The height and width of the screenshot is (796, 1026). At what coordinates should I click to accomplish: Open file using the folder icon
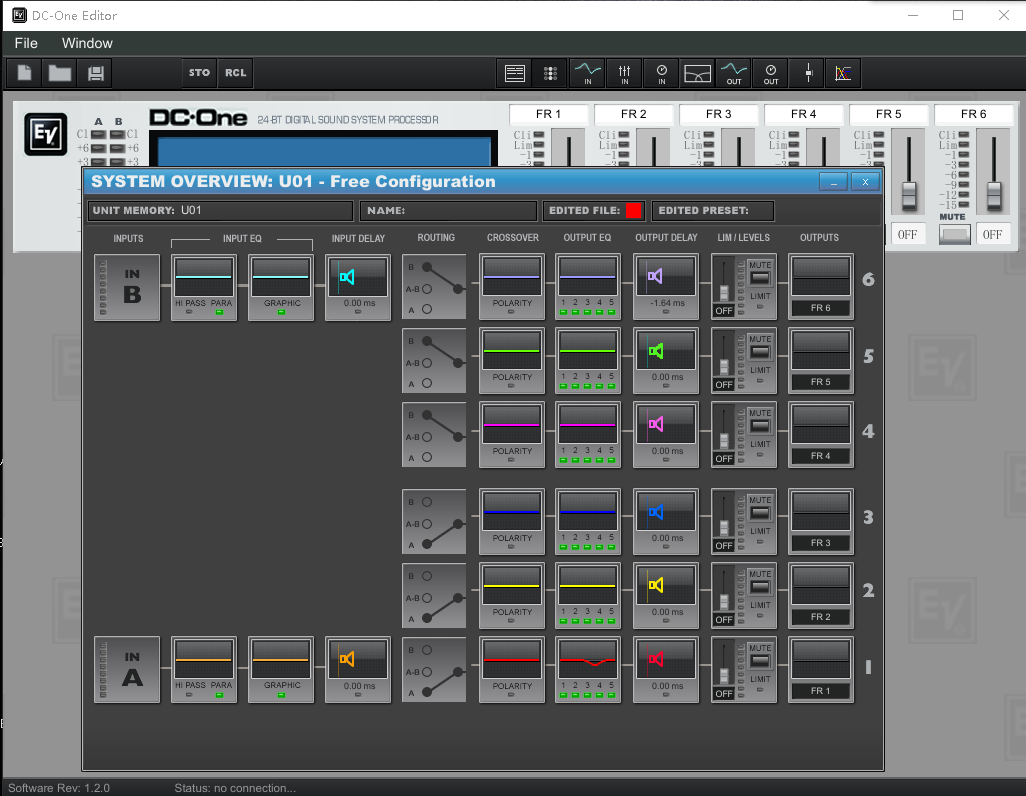click(x=60, y=73)
